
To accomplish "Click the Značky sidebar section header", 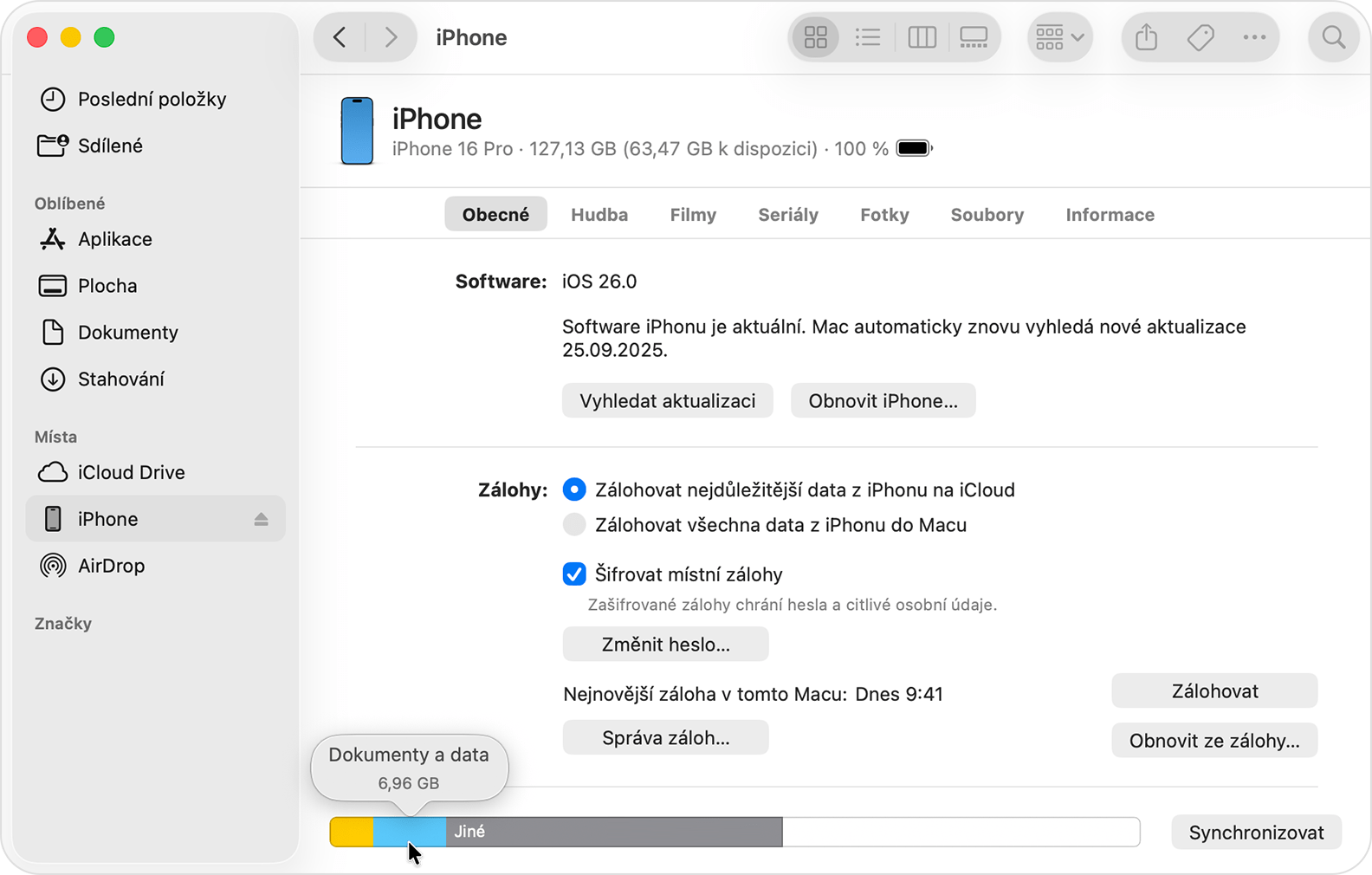I will (x=63, y=624).
